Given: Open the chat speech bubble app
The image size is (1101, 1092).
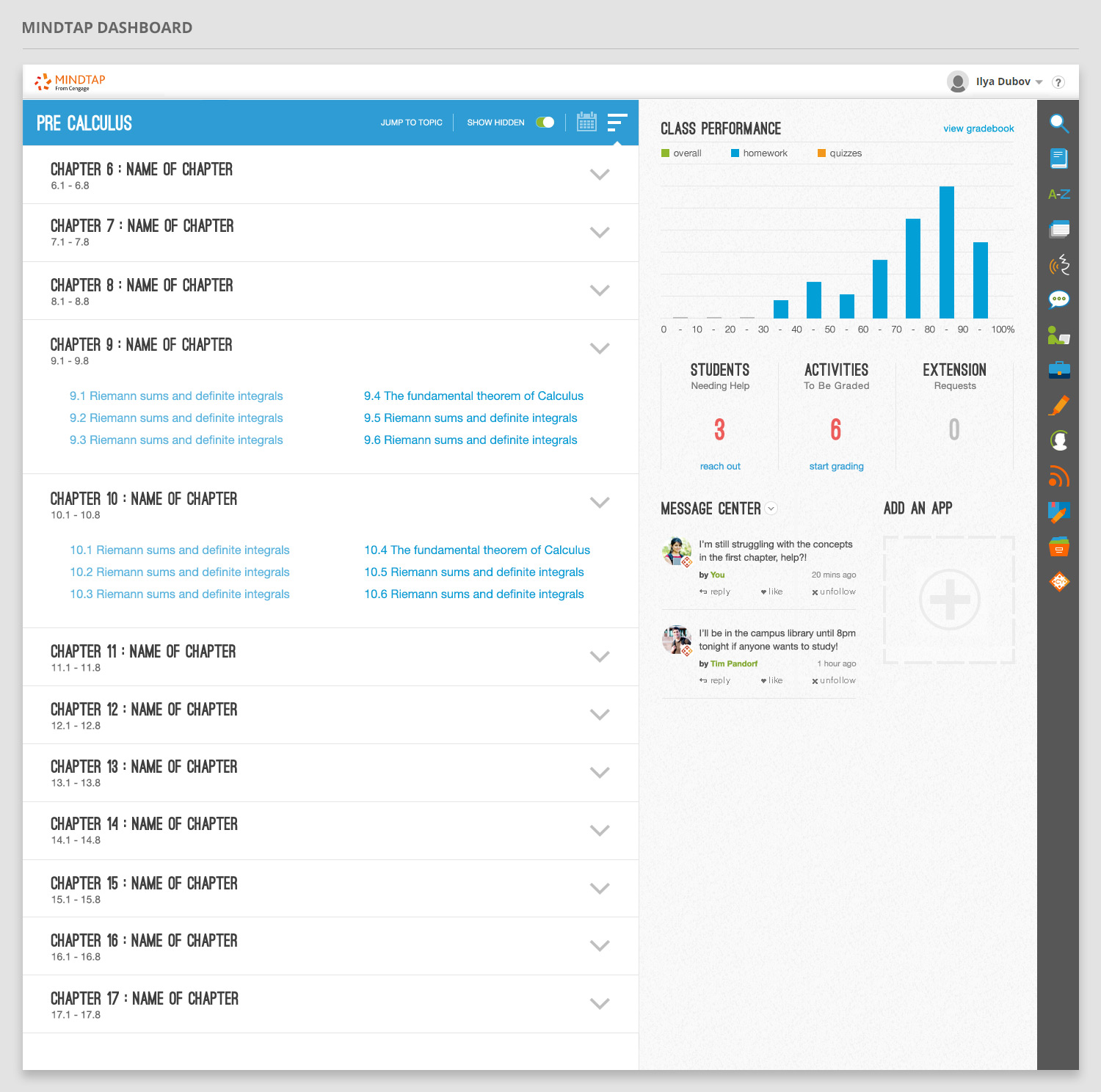Looking at the screenshot, I should click(1058, 299).
